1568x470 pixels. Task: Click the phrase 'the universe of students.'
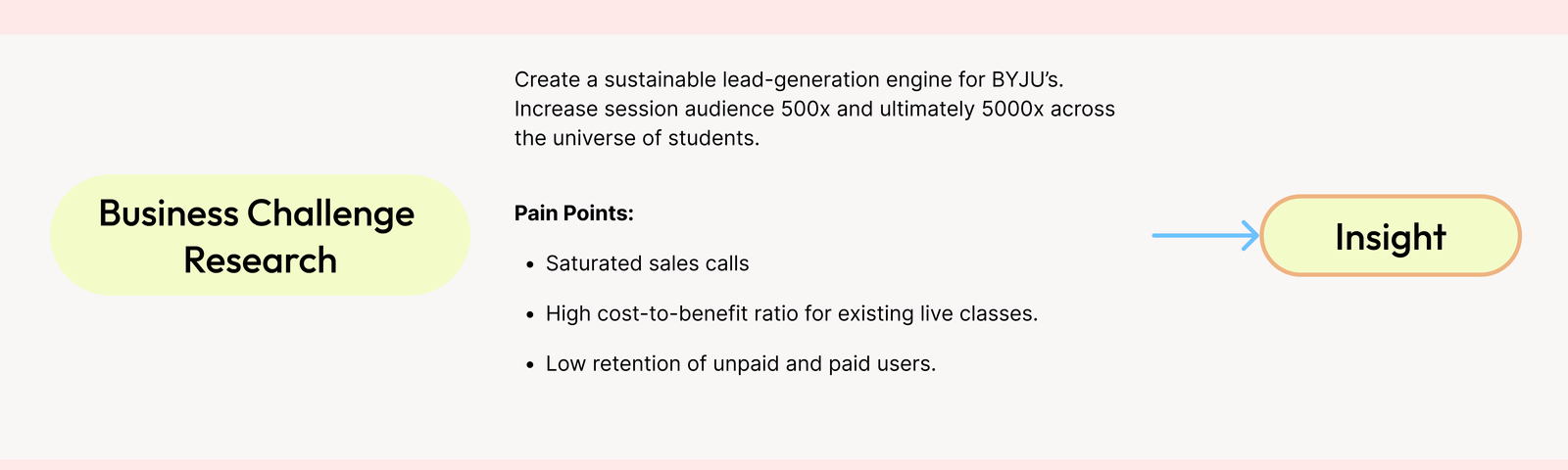637,138
